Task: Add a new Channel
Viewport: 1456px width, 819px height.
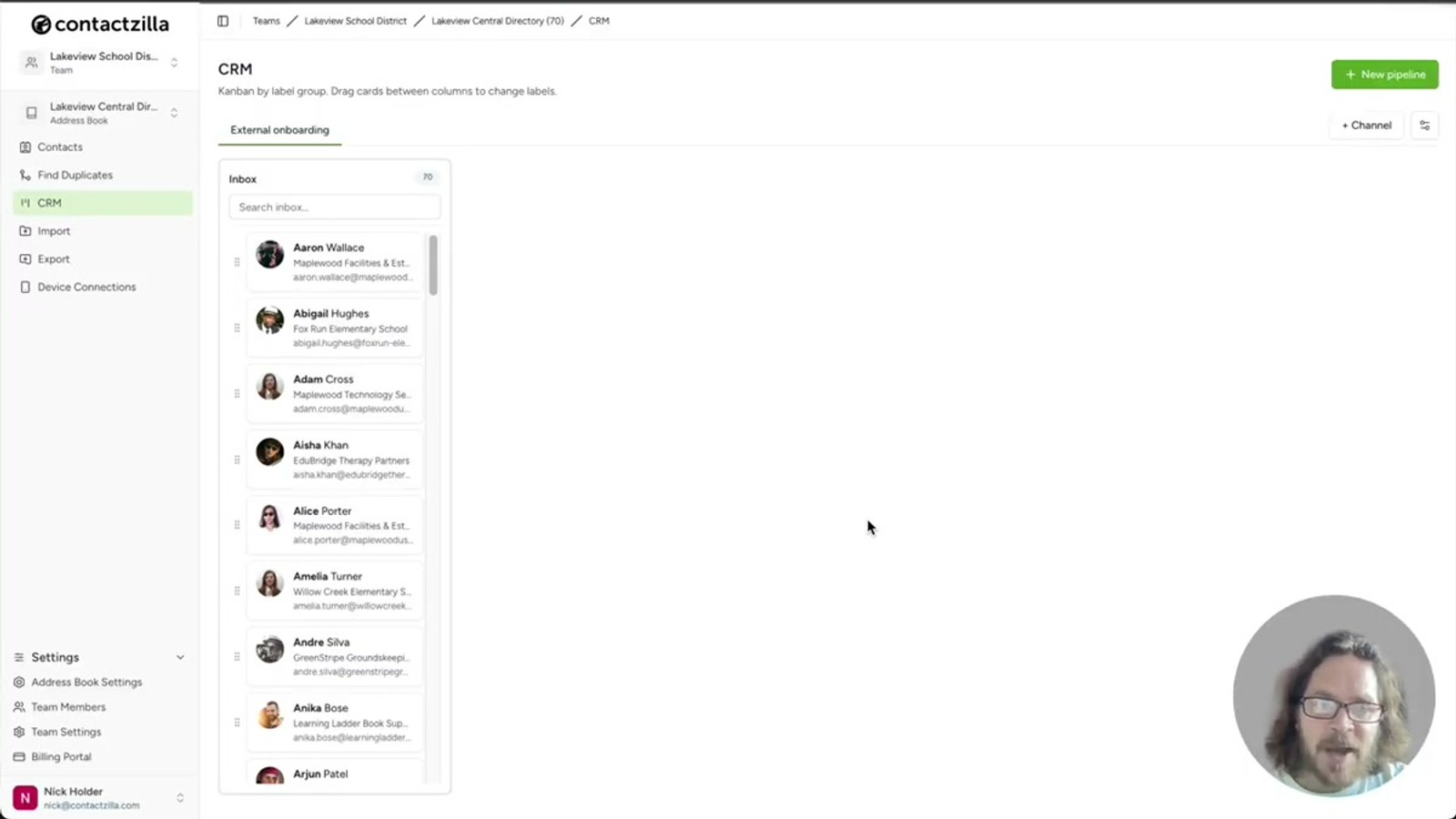Action: [1367, 126]
